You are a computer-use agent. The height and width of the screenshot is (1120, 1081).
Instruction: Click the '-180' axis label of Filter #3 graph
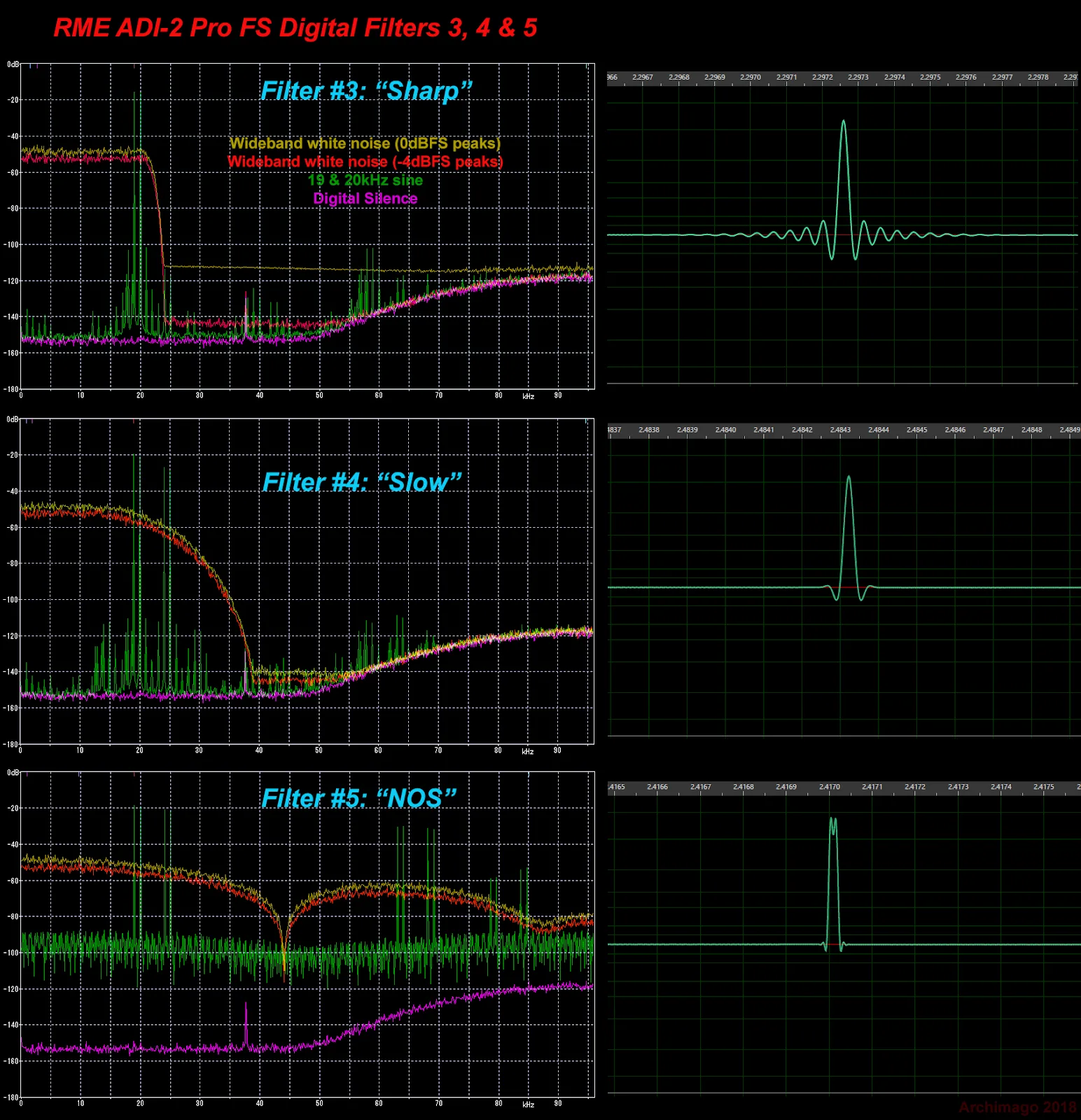[x=13, y=389]
